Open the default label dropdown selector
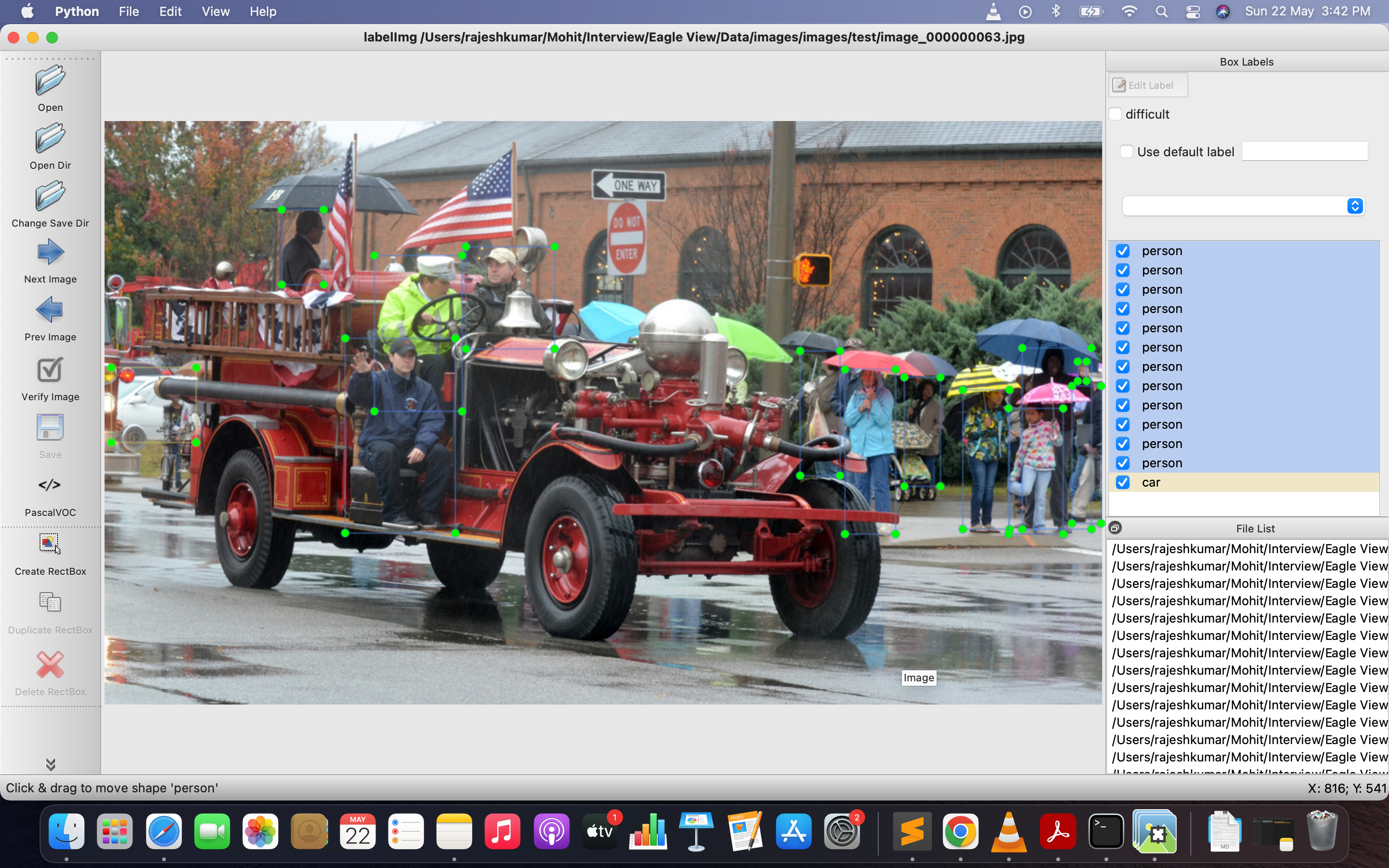Image resolution: width=1389 pixels, height=868 pixels. tap(1355, 205)
